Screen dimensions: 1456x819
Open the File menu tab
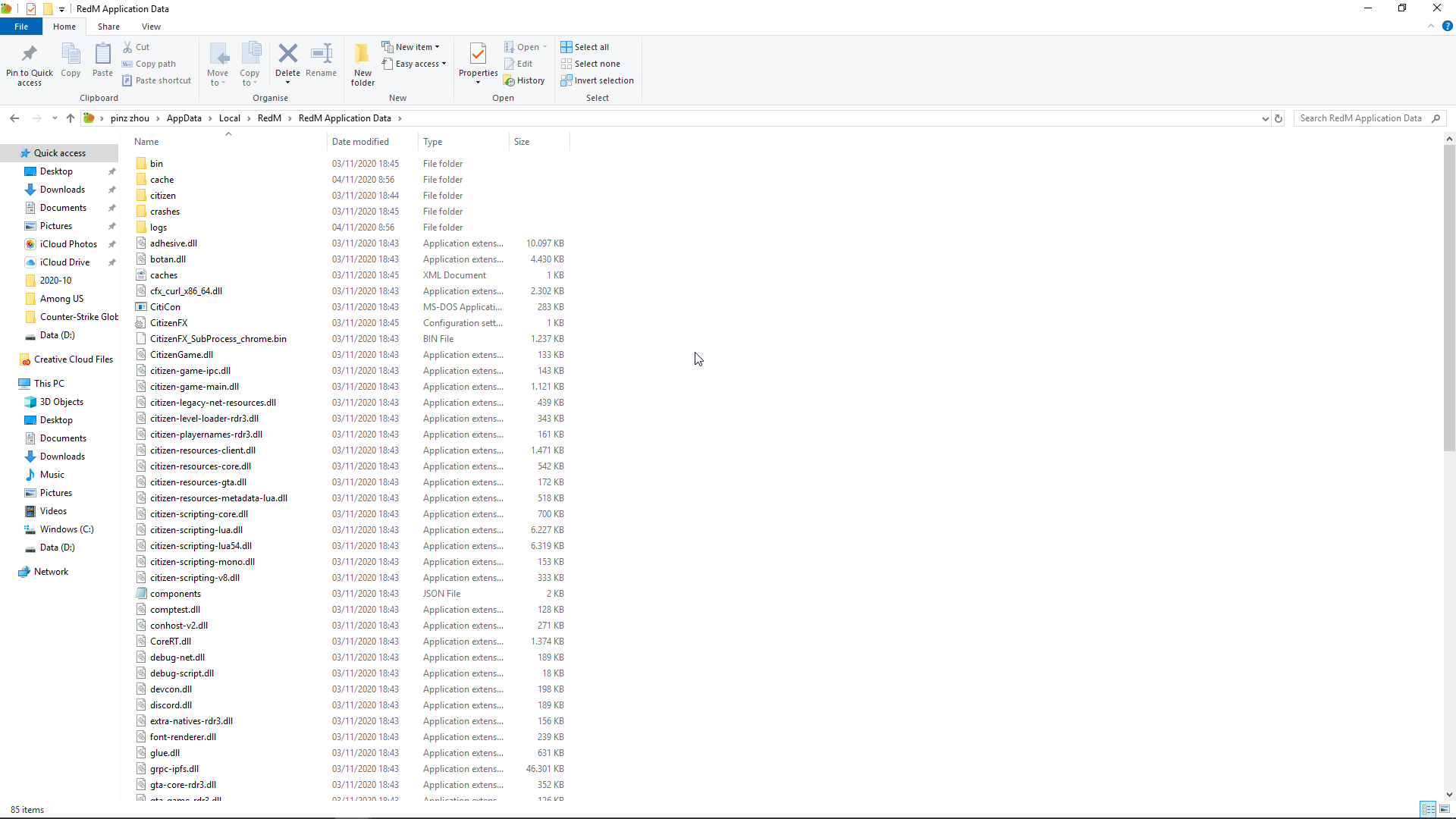(21, 27)
